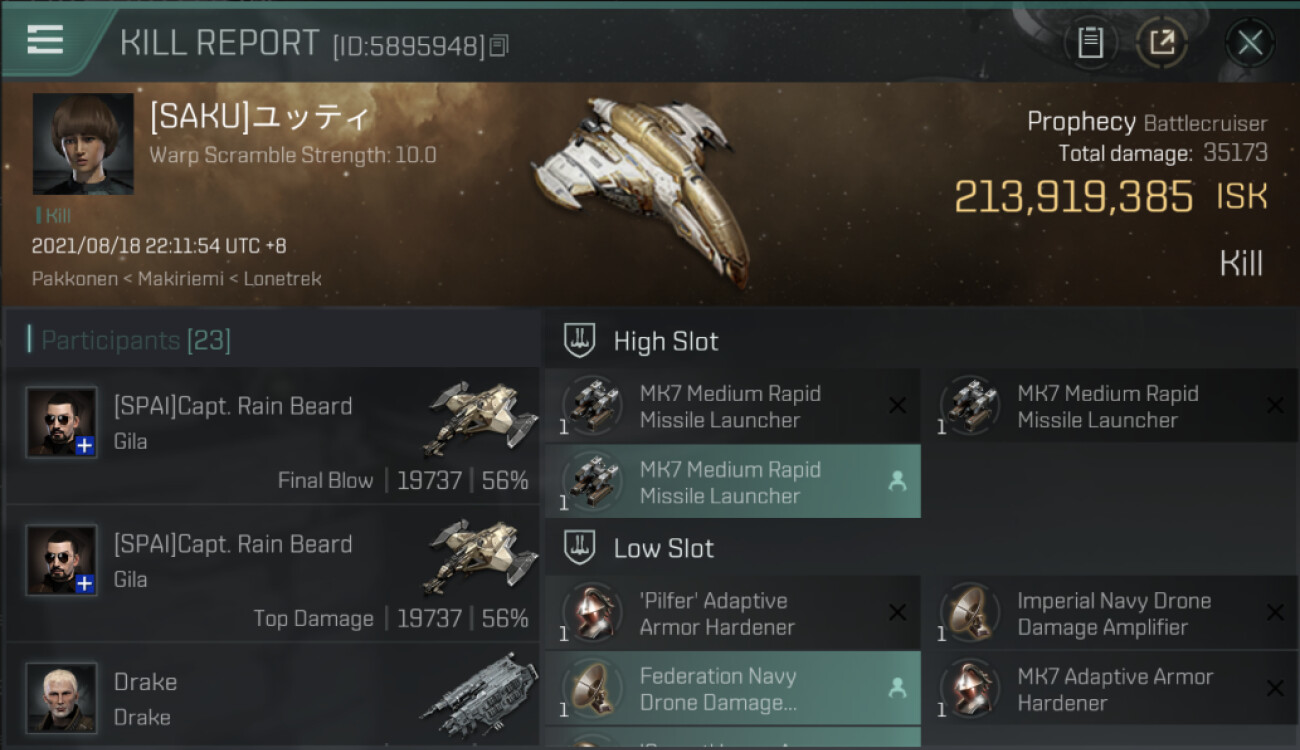Click the Low Slot section header
The image size is (1300, 750).
click(x=663, y=548)
